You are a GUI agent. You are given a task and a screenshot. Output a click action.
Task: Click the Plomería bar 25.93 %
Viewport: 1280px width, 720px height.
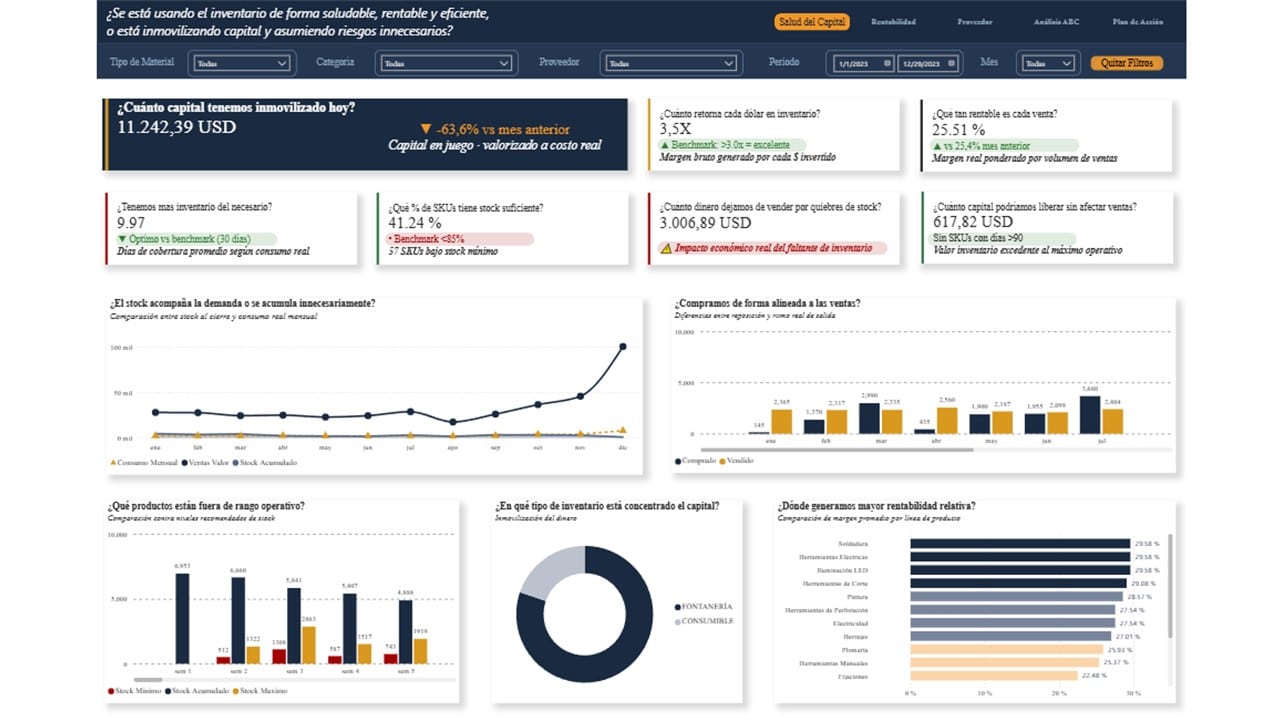(x=1007, y=650)
